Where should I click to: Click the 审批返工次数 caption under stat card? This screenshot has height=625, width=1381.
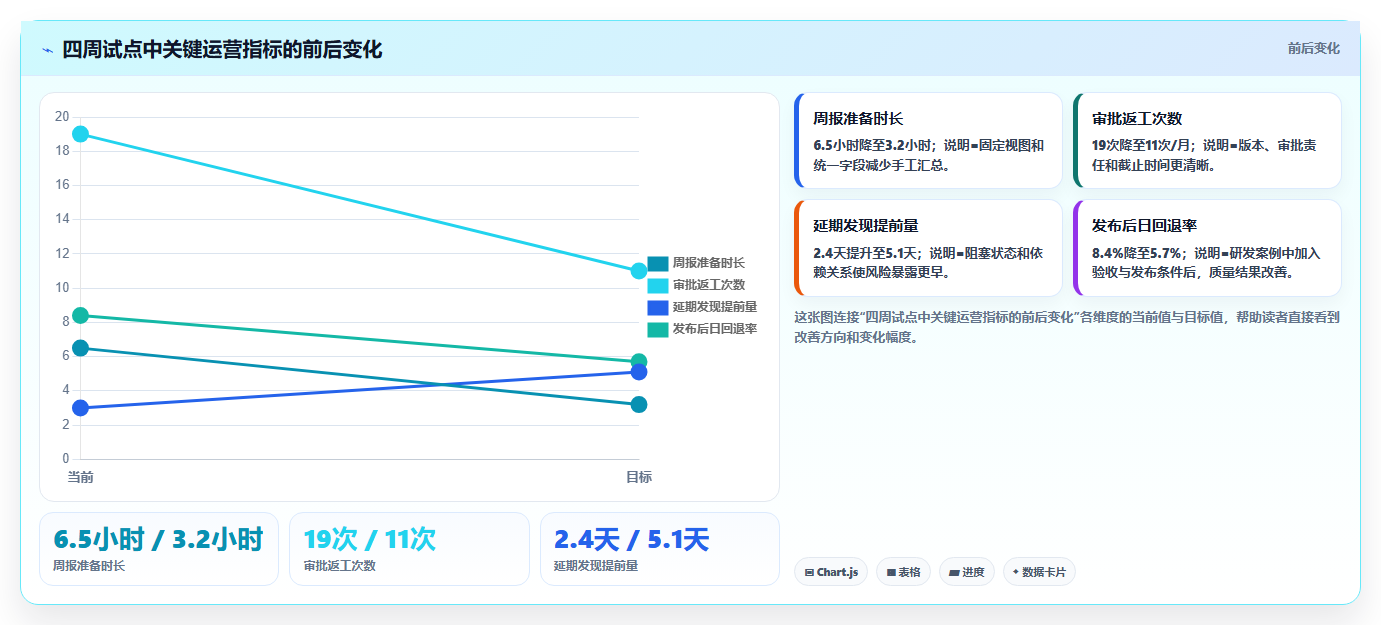pos(340,566)
